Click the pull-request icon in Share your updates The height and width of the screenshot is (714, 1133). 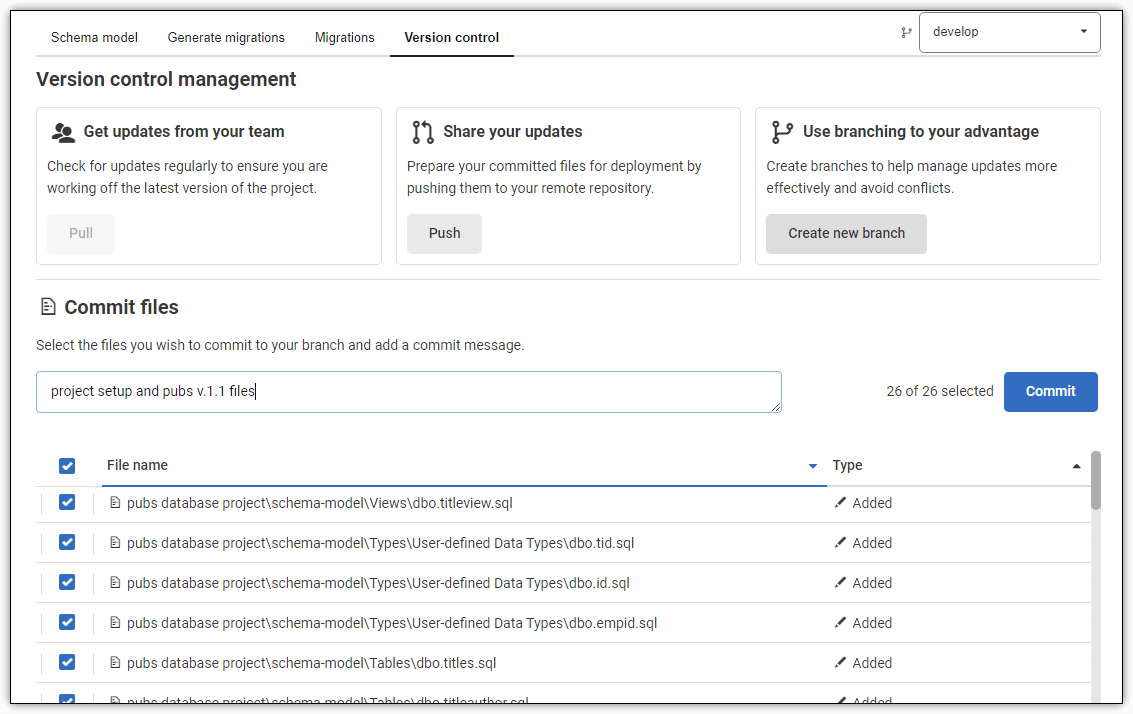[423, 132]
